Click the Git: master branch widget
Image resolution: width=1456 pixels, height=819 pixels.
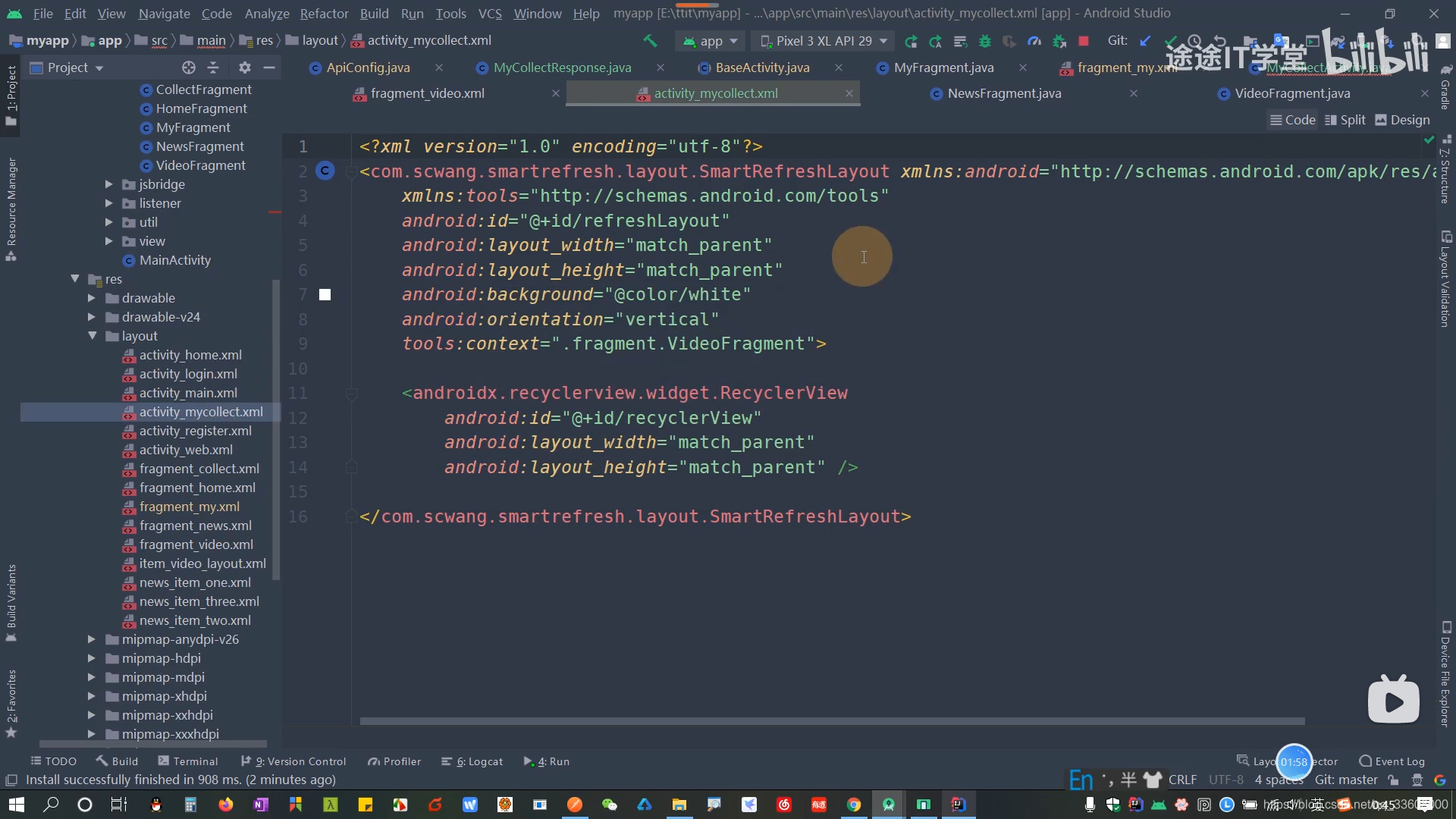(x=1346, y=780)
